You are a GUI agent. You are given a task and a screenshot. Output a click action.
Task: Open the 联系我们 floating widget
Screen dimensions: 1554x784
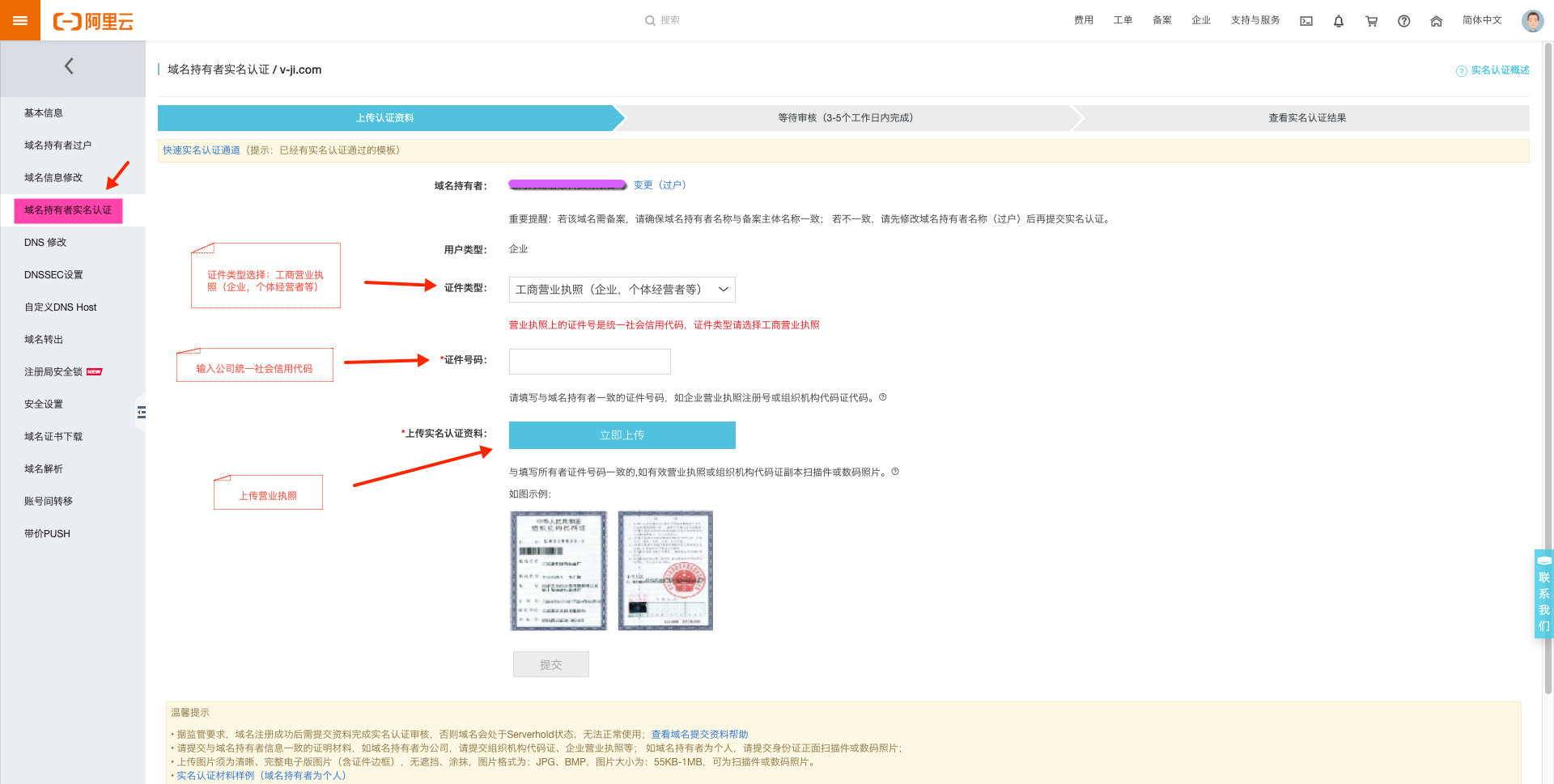pyautogui.click(x=1543, y=595)
